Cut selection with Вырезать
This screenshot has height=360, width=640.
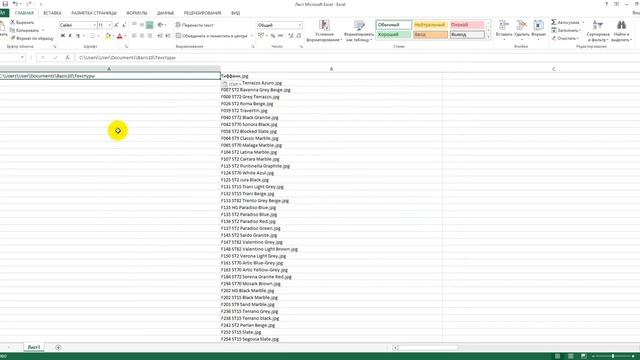[x=22, y=22]
